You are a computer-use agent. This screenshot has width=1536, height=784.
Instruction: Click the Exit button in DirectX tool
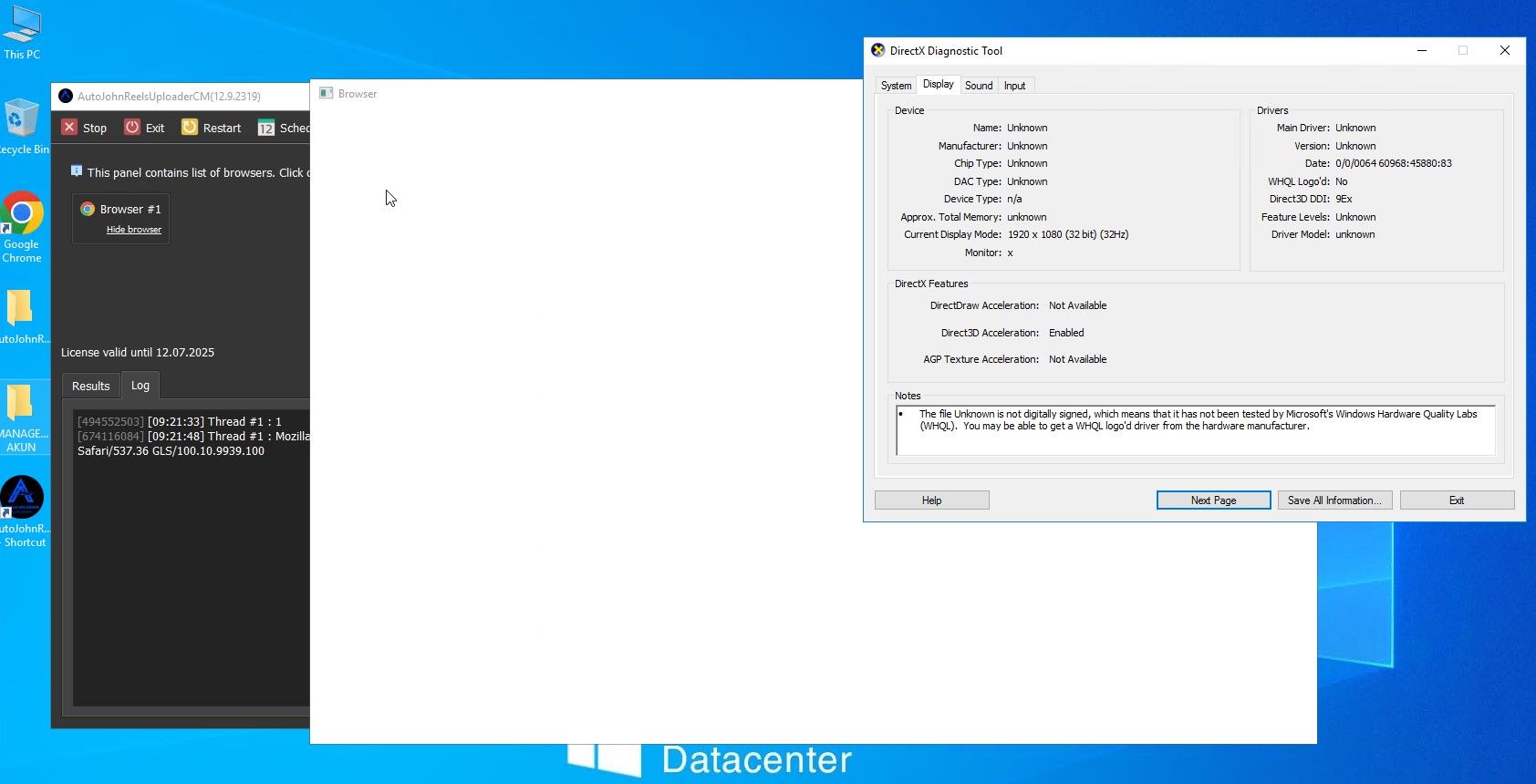coord(1457,500)
